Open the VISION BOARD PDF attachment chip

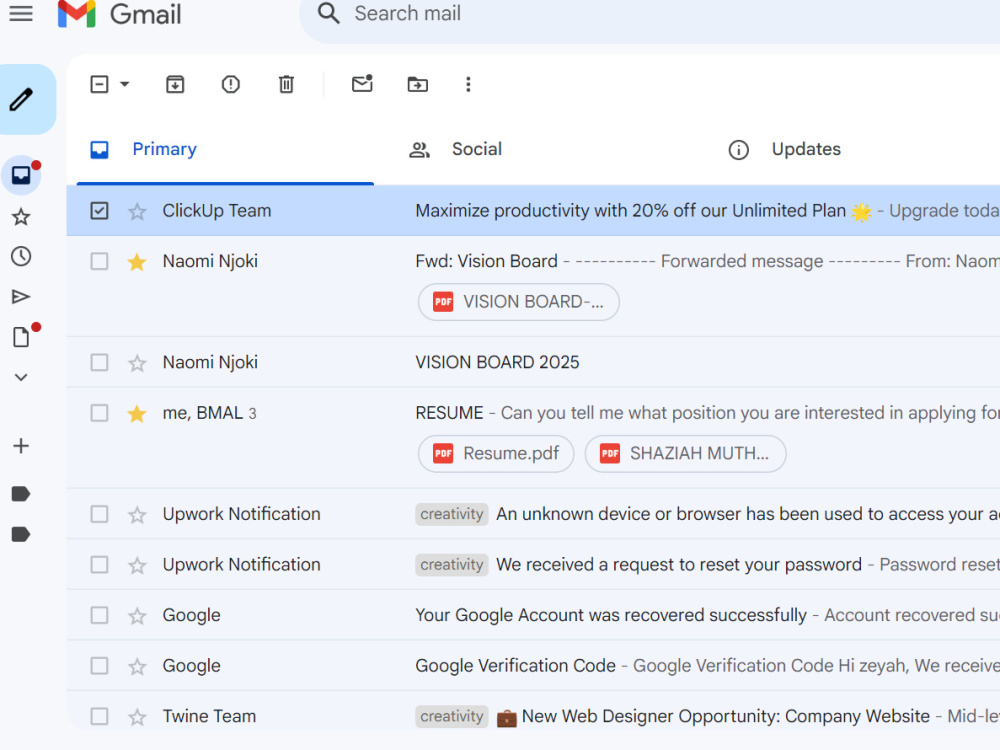[518, 302]
